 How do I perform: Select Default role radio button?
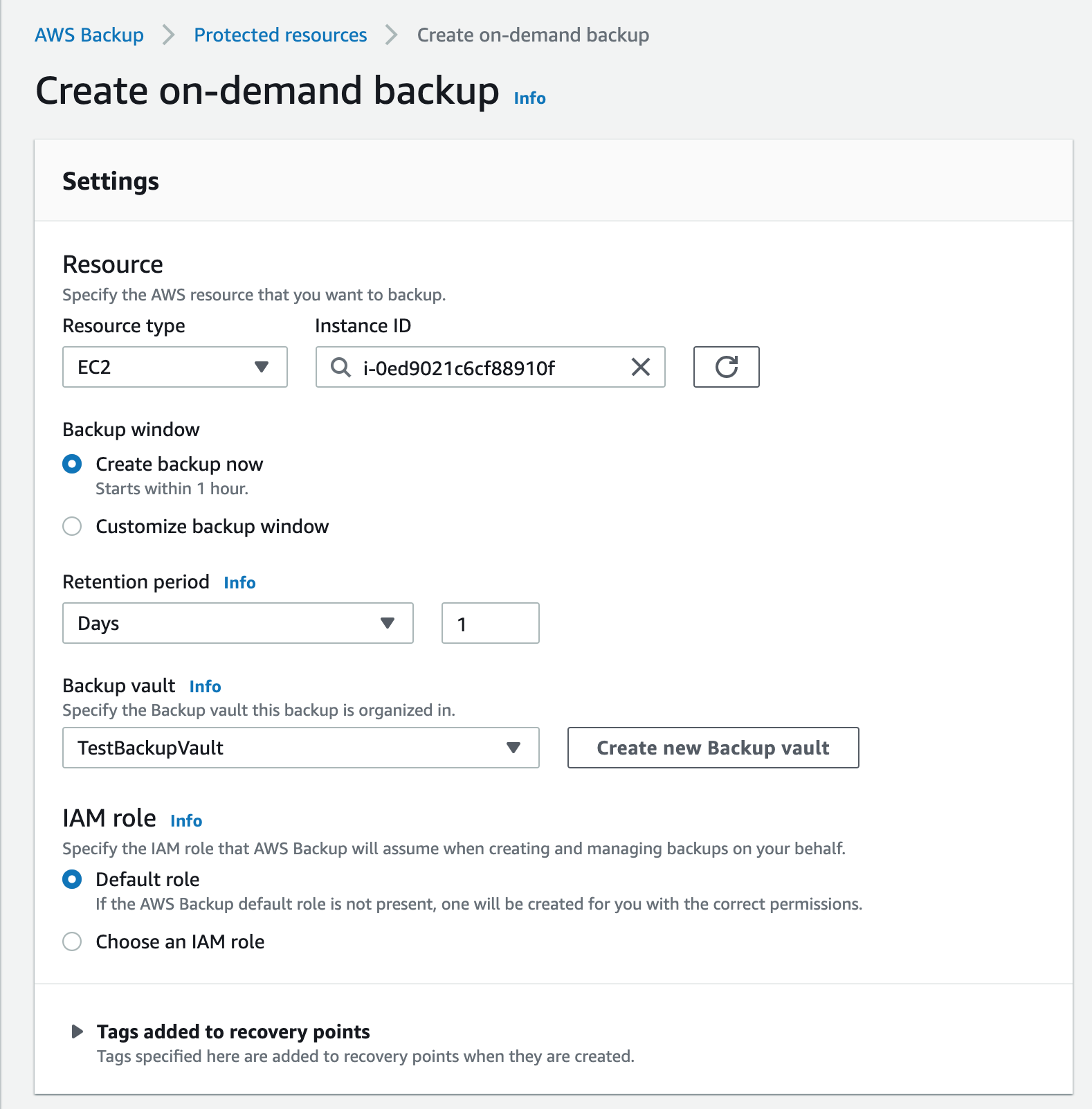pos(72,879)
